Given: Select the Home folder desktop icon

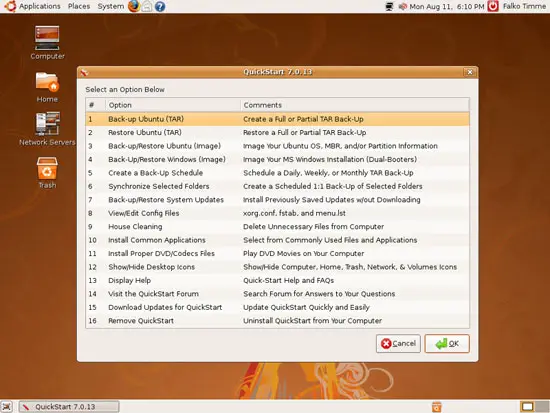Looking at the screenshot, I should pyautogui.click(x=47, y=87).
